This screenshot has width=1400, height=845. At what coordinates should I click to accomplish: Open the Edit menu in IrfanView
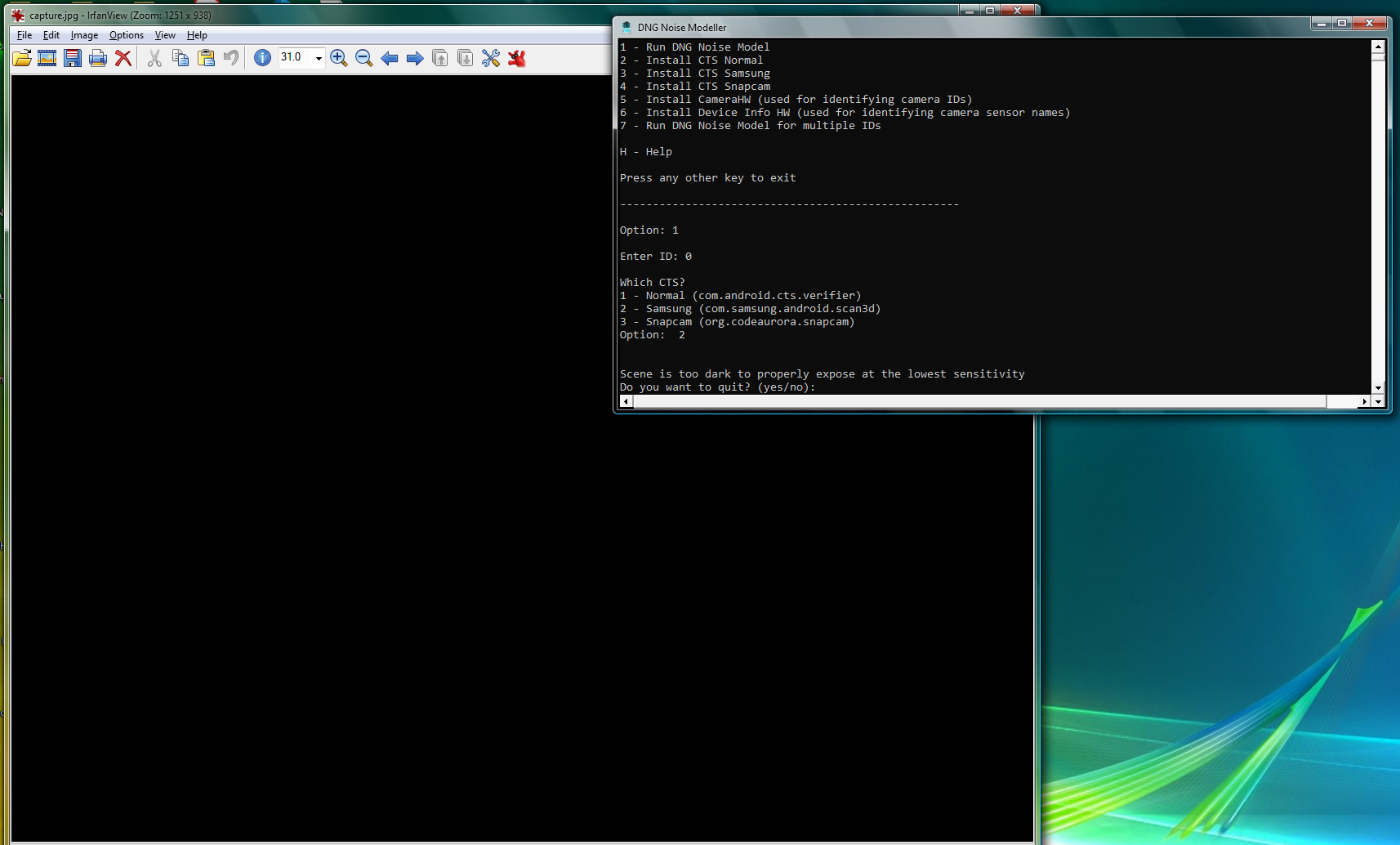51,35
